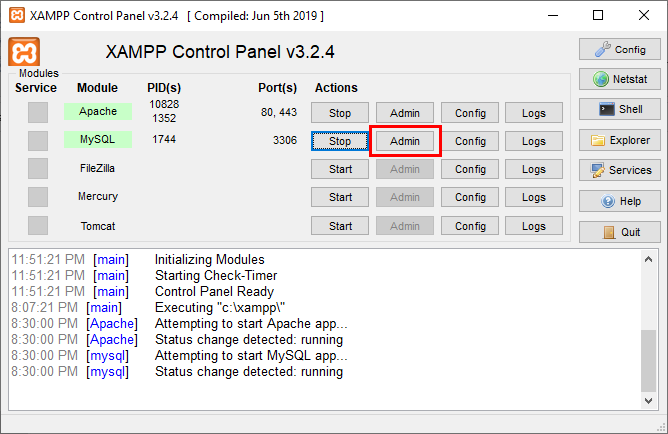Click the Apache module label
Image resolution: width=668 pixels, height=434 pixels.
click(98, 111)
